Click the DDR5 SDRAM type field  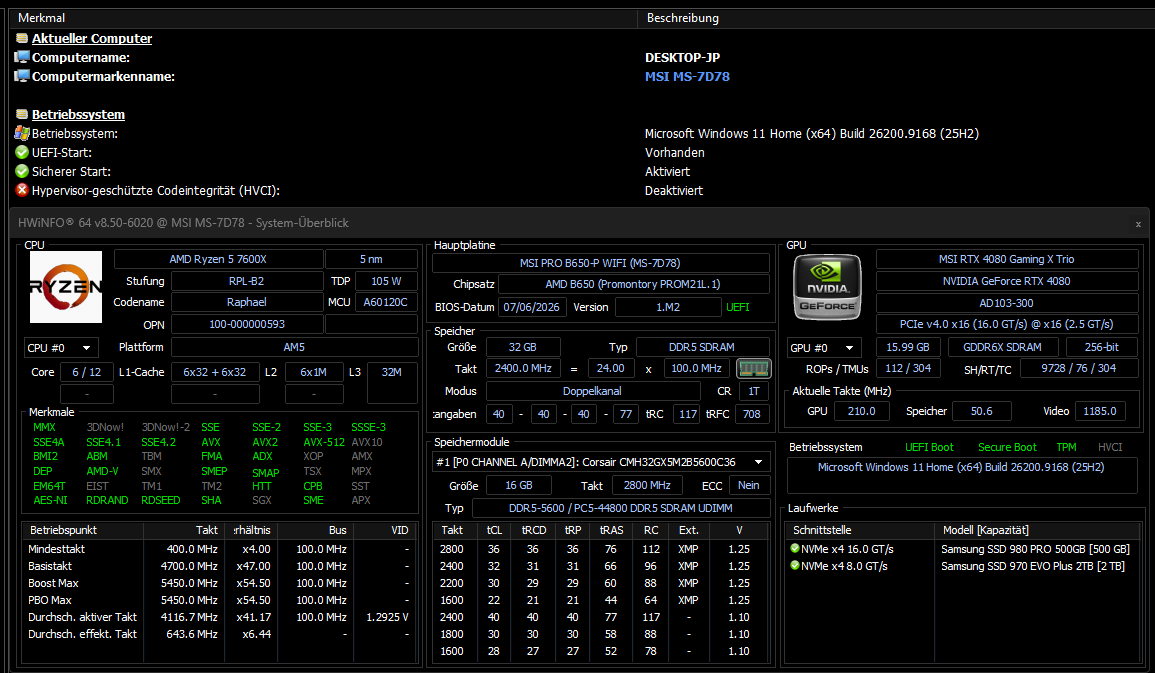click(702, 347)
